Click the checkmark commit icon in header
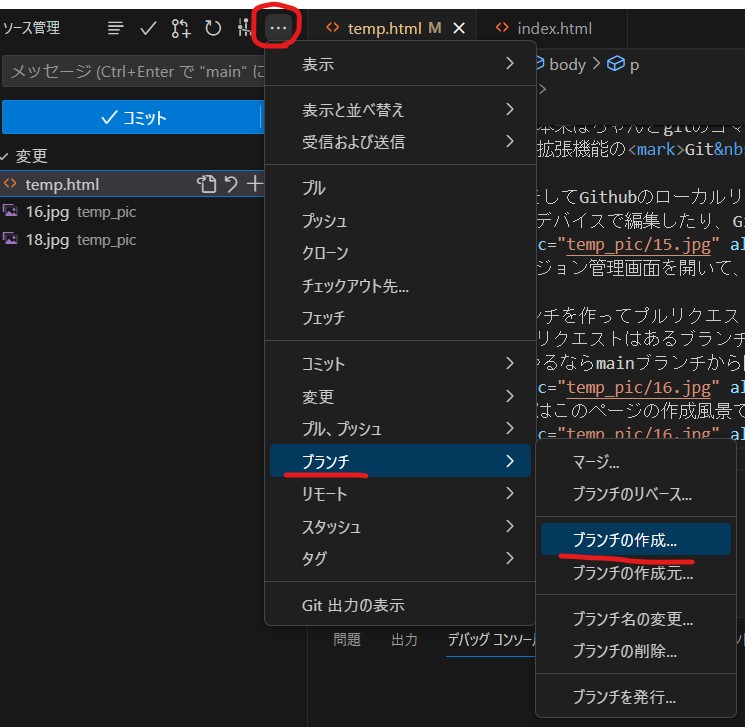The image size is (745, 727). 148,28
